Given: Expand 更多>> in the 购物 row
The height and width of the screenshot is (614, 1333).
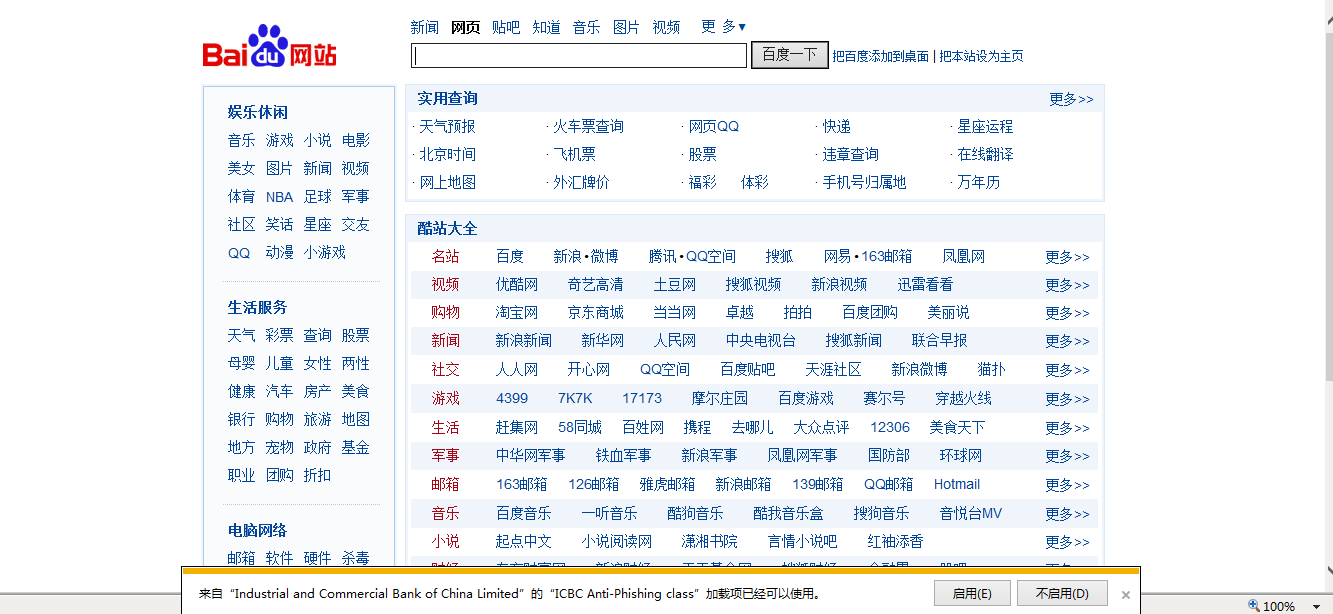Looking at the screenshot, I should pyautogui.click(x=1068, y=313).
